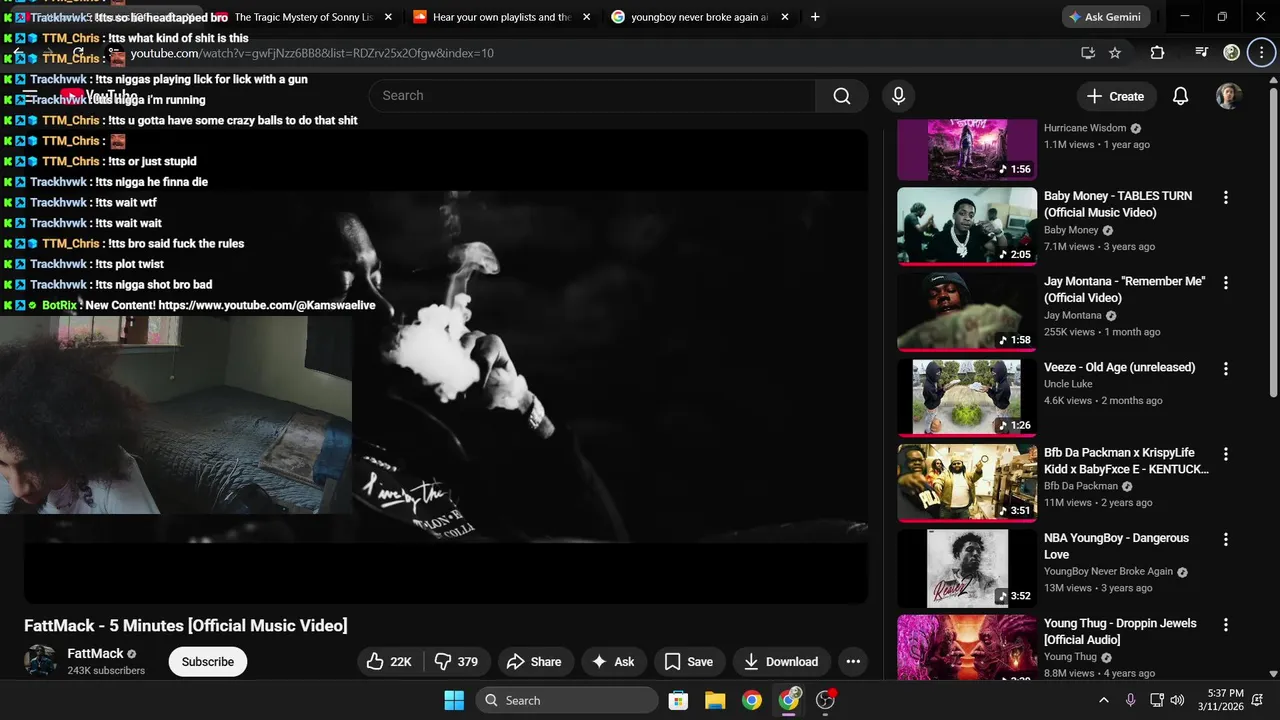This screenshot has height=720, width=1280.
Task: Click the taskbar microphone tray icon
Action: coord(1131,700)
